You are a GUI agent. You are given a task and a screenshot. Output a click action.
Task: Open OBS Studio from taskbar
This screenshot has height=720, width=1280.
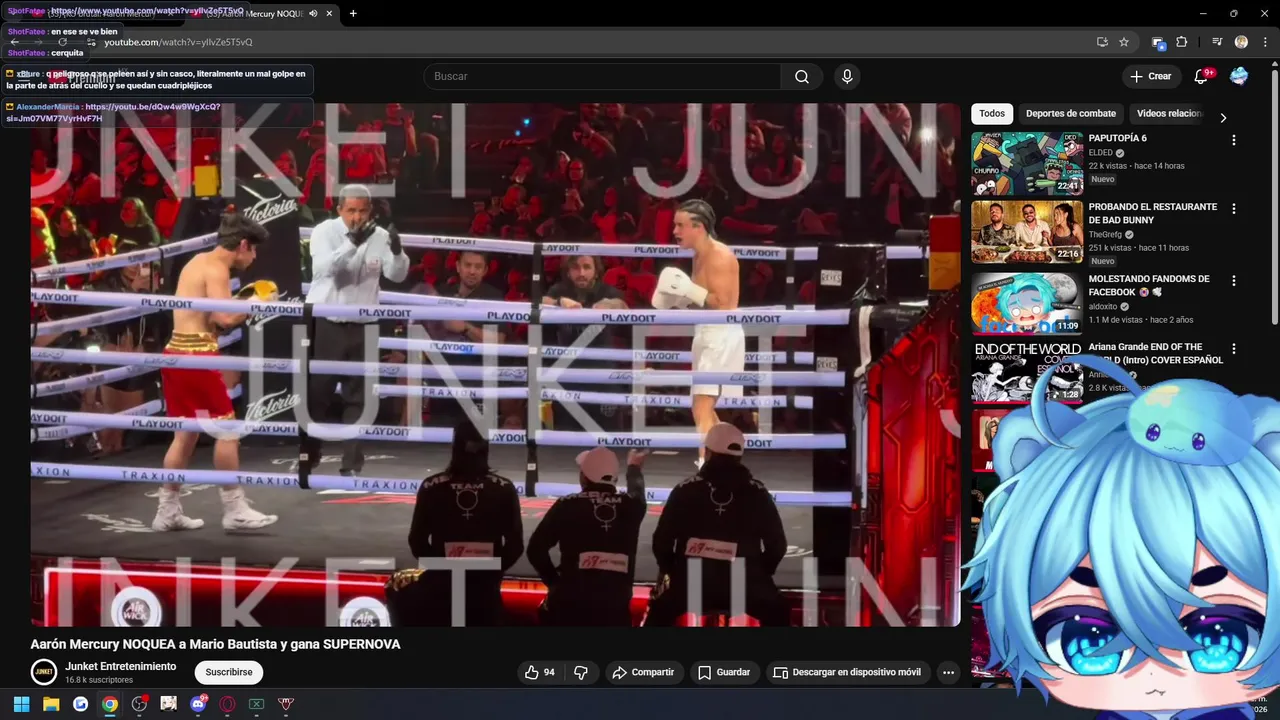coord(139,704)
